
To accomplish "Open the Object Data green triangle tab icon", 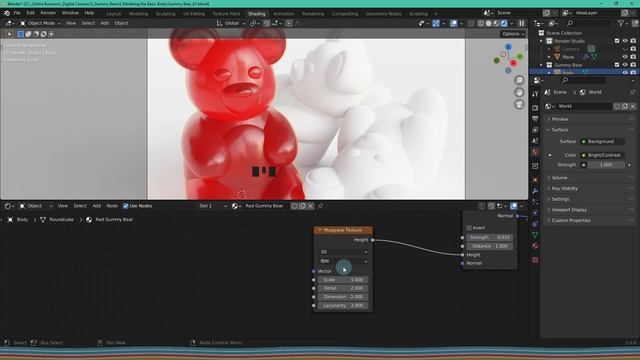I will (535, 235).
